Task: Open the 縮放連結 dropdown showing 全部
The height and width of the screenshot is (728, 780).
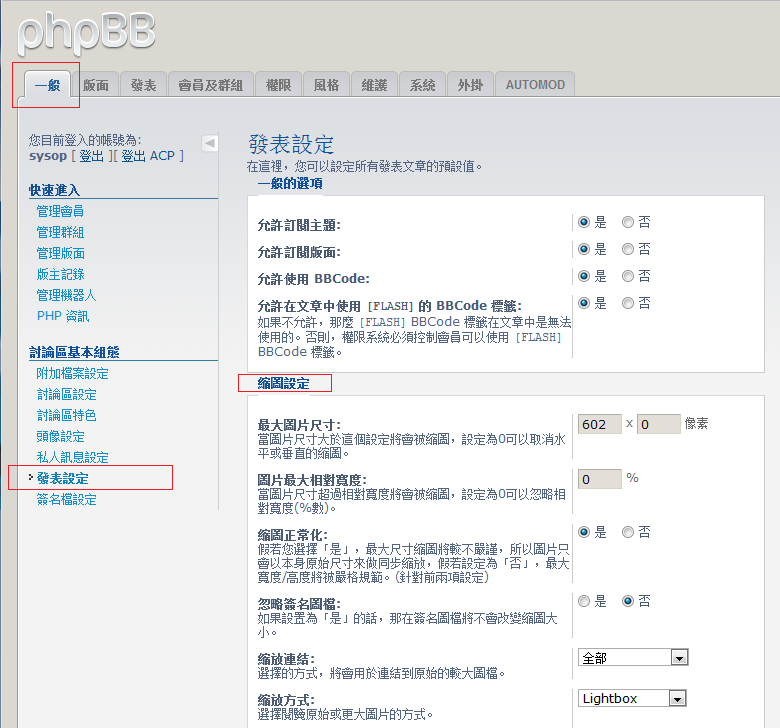Action: point(633,657)
